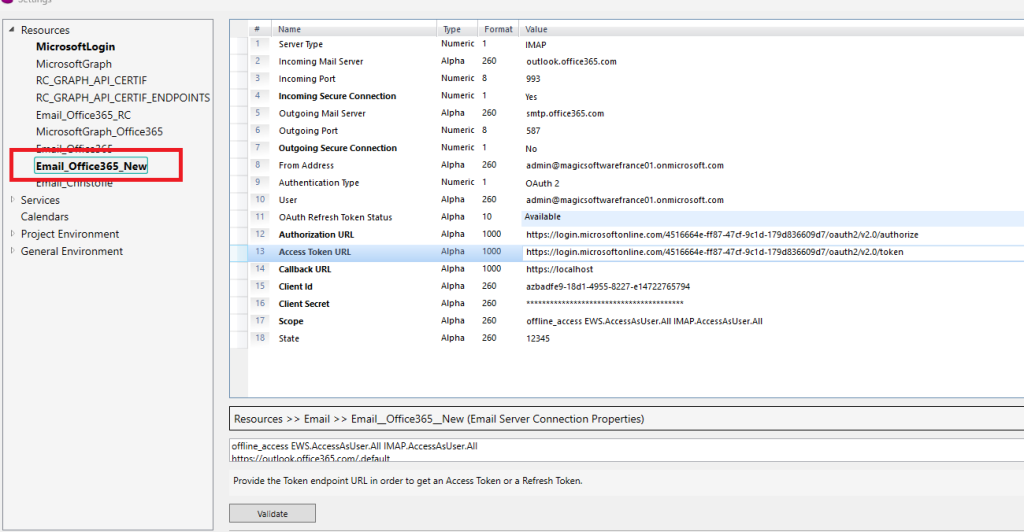
Task: Edit the Incoming Mail Server value
Action: tap(571, 62)
